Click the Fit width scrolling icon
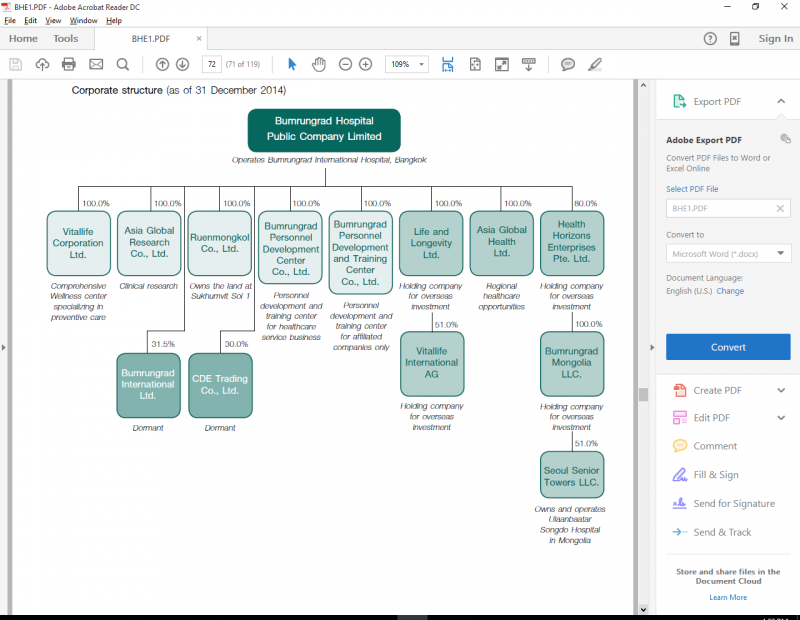The image size is (800, 620). (447, 64)
